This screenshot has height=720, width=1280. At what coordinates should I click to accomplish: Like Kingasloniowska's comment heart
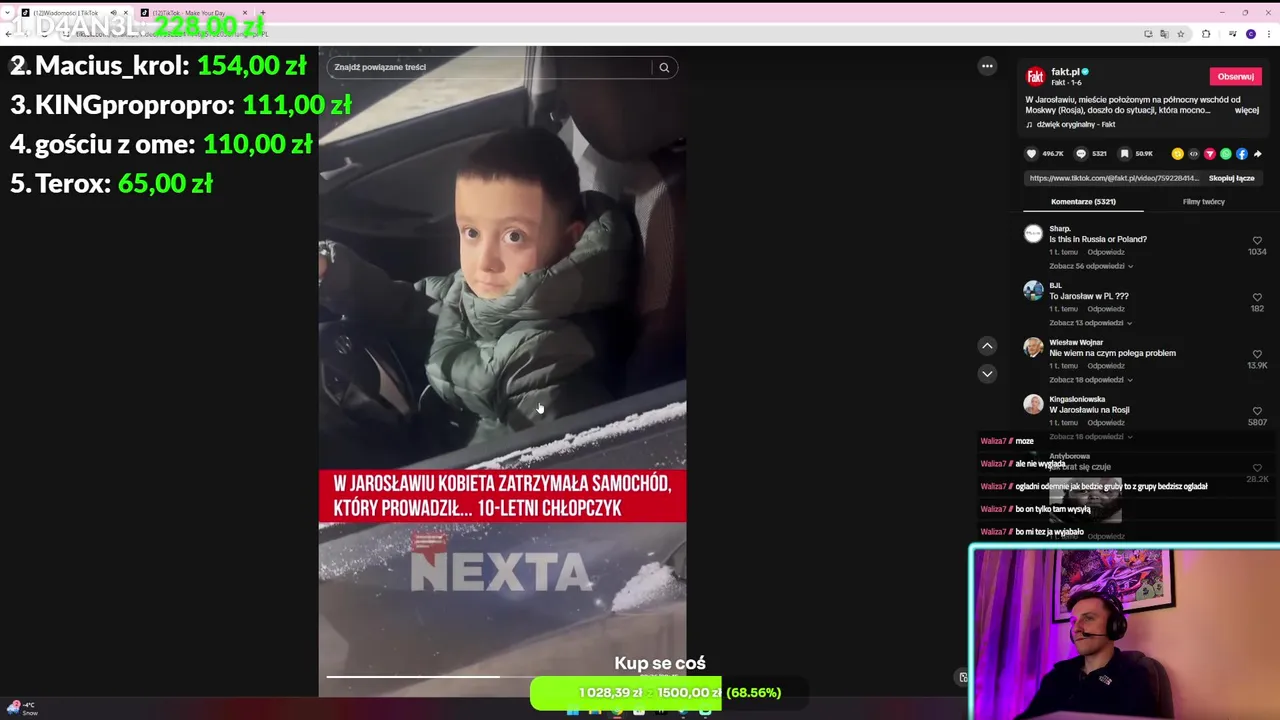pos(1257,411)
